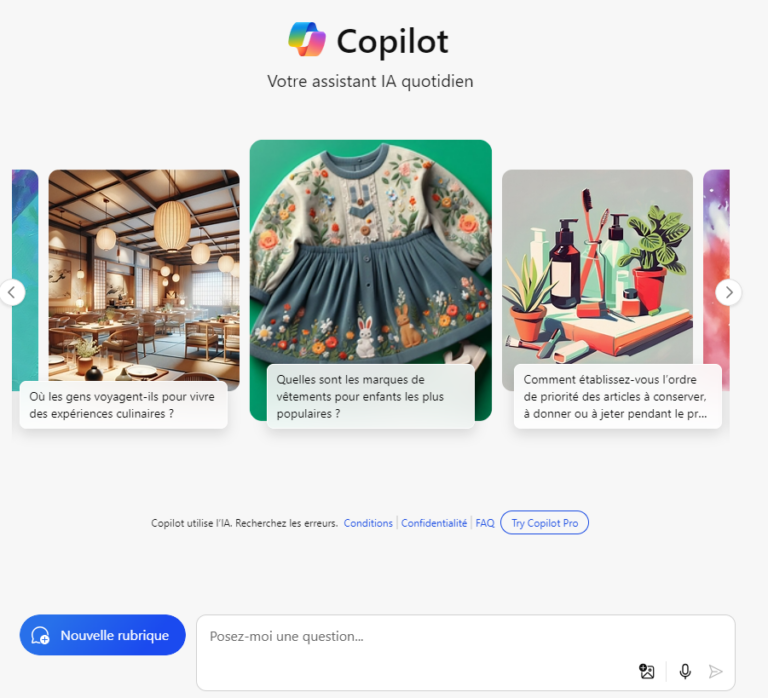
Task: Open the Confidentialité link
Action: [x=434, y=523]
